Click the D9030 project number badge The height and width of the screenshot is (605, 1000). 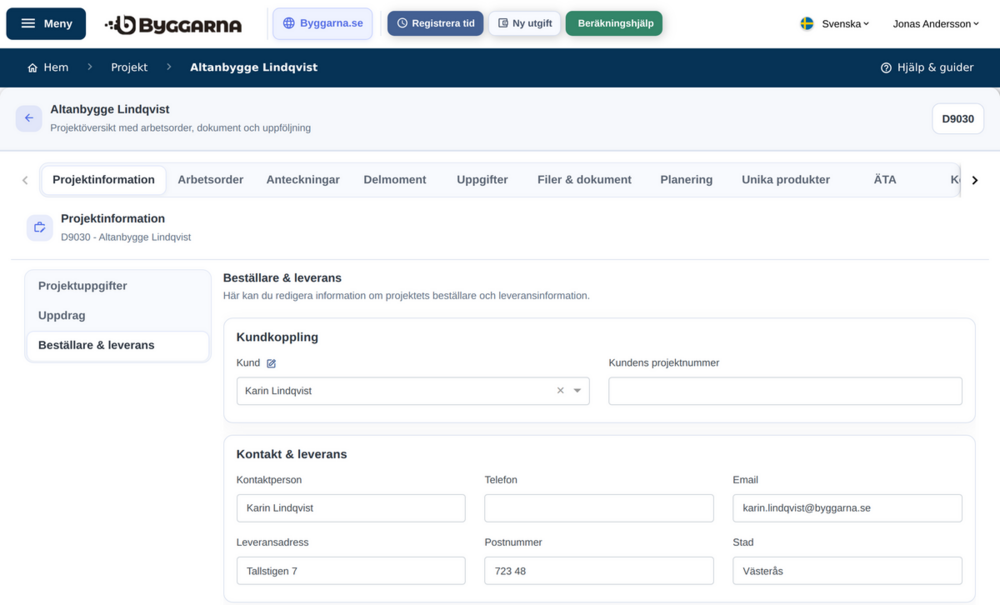(x=958, y=119)
